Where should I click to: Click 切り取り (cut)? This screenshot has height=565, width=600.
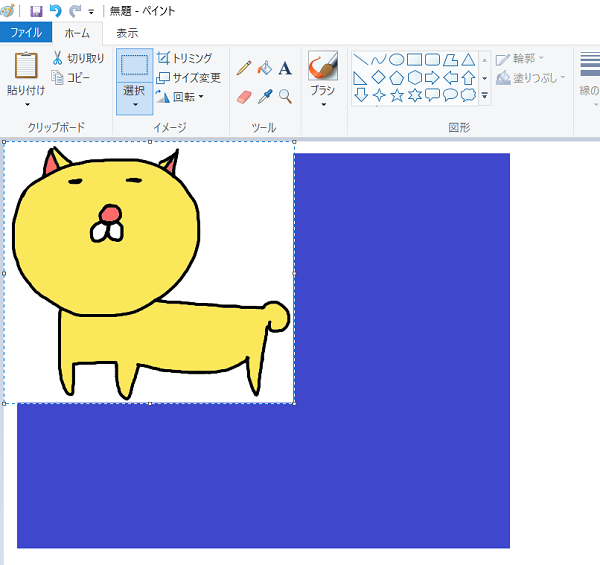pos(78,58)
